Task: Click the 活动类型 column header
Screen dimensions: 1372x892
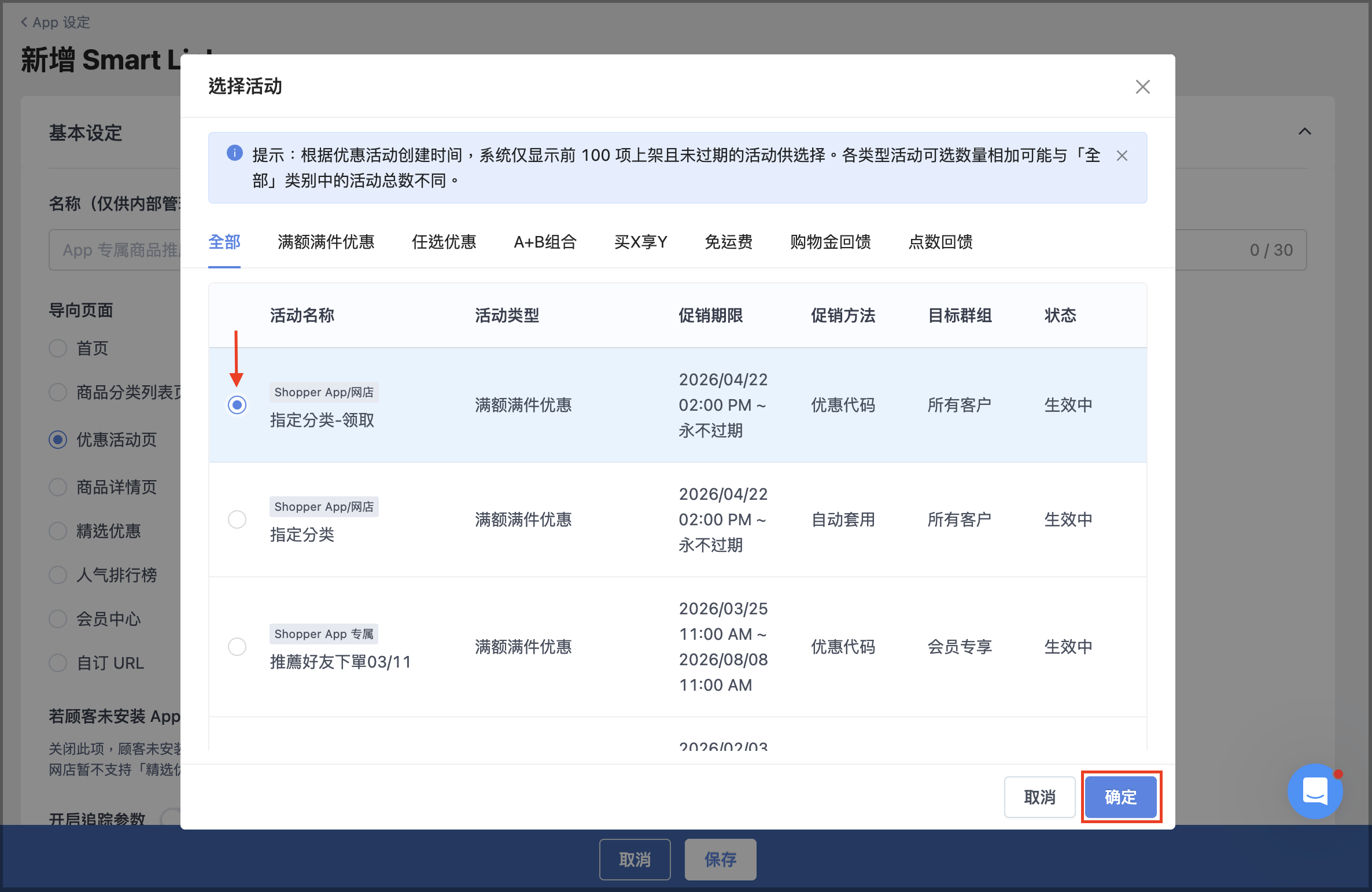Action: (x=507, y=315)
